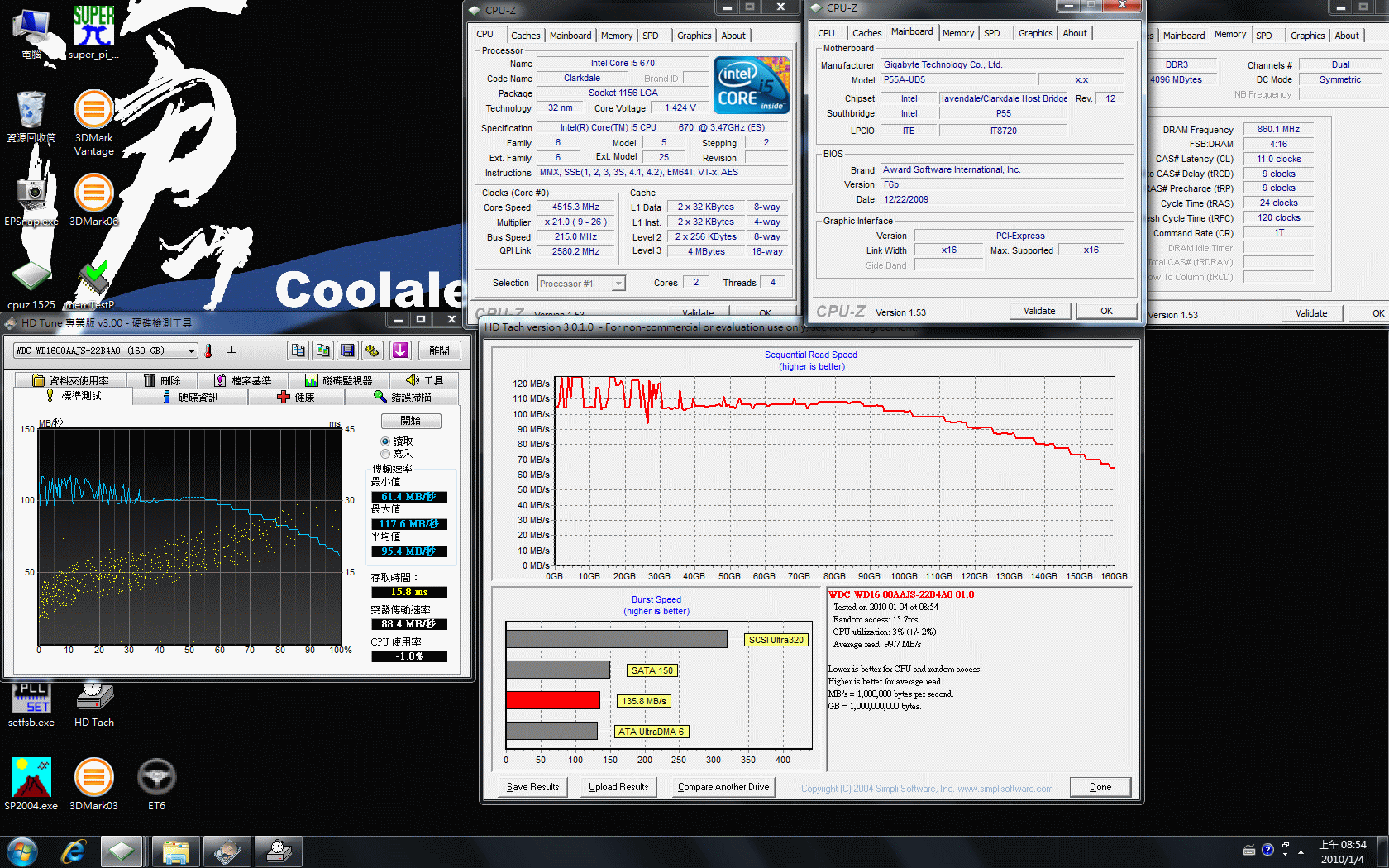This screenshot has width=1389, height=868.
Task: Show hidden tray icons arrow
Action: (x=1301, y=851)
